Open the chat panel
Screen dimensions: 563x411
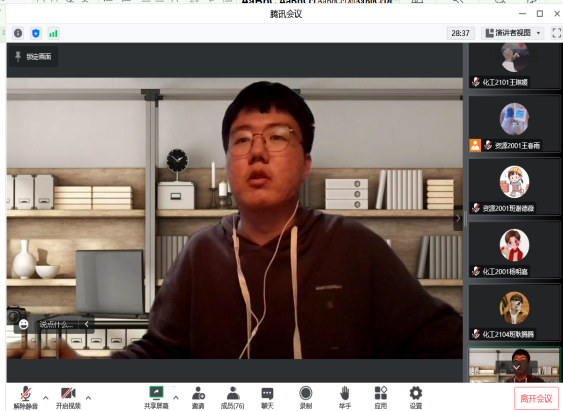pyautogui.click(x=267, y=397)
